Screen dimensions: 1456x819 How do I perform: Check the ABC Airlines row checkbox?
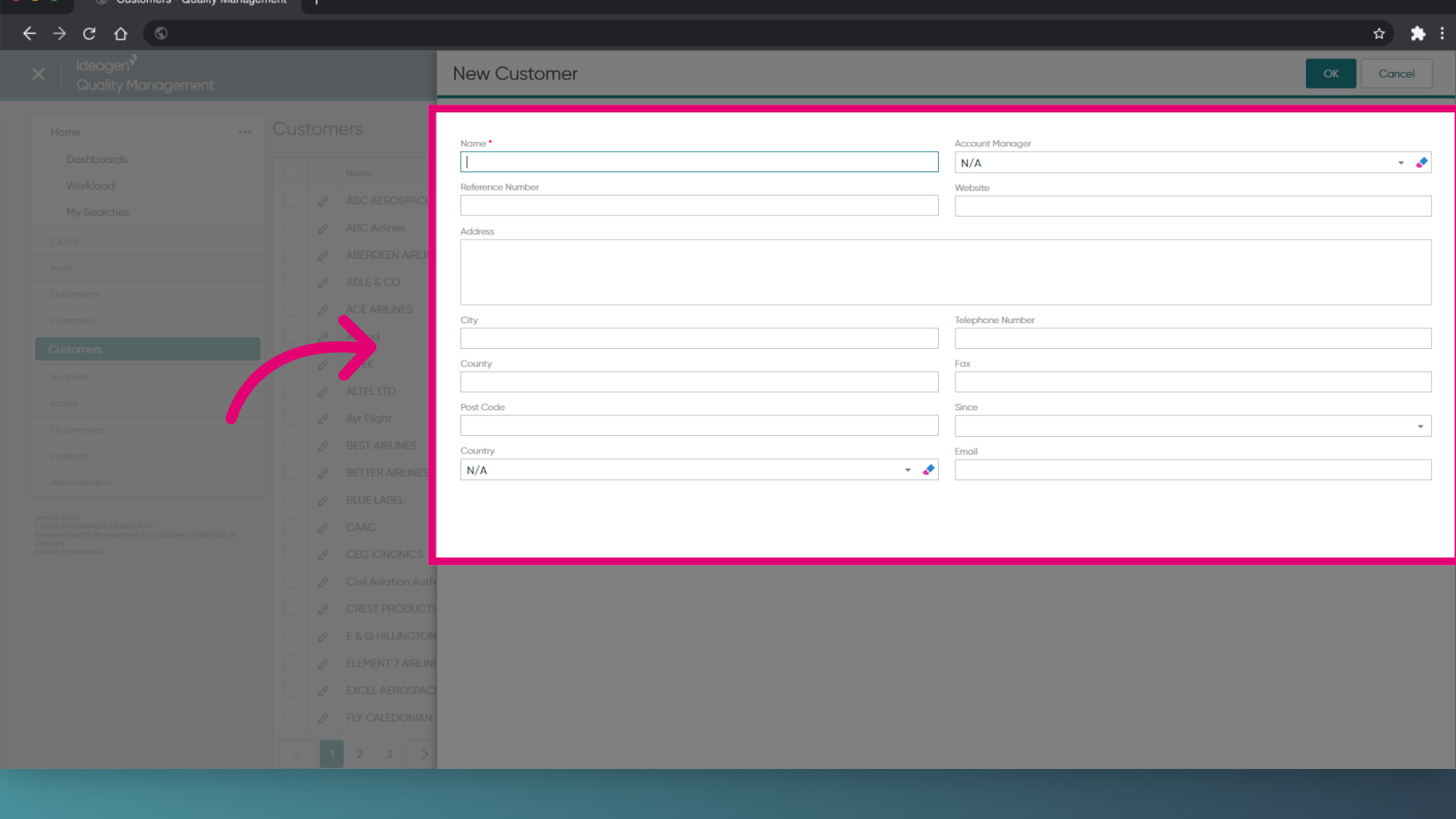[x=290, y=227]
